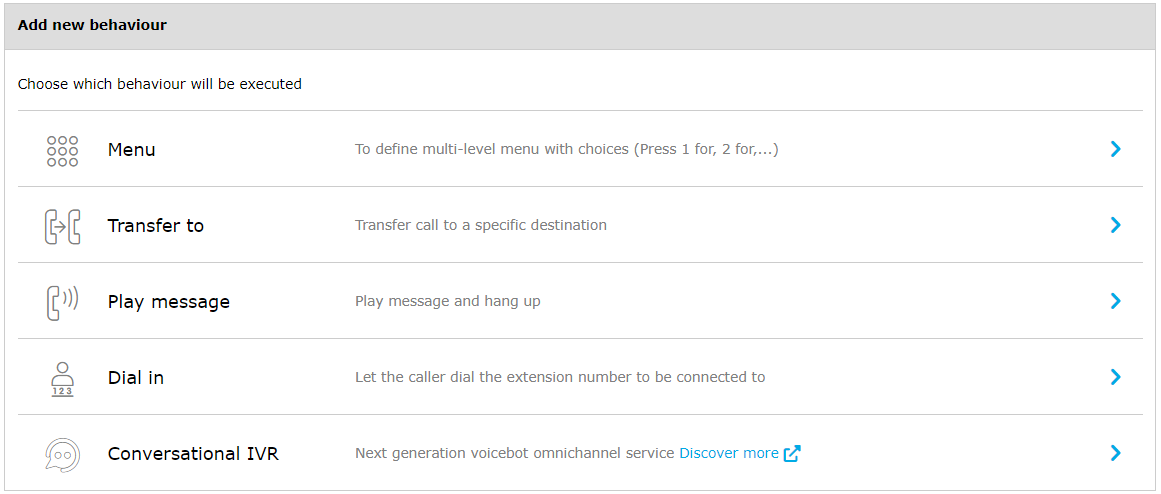Expand the Menu behaviour chevron
The width and height of the screenshot is (1161, 494).
click(x=1115, y=150)
